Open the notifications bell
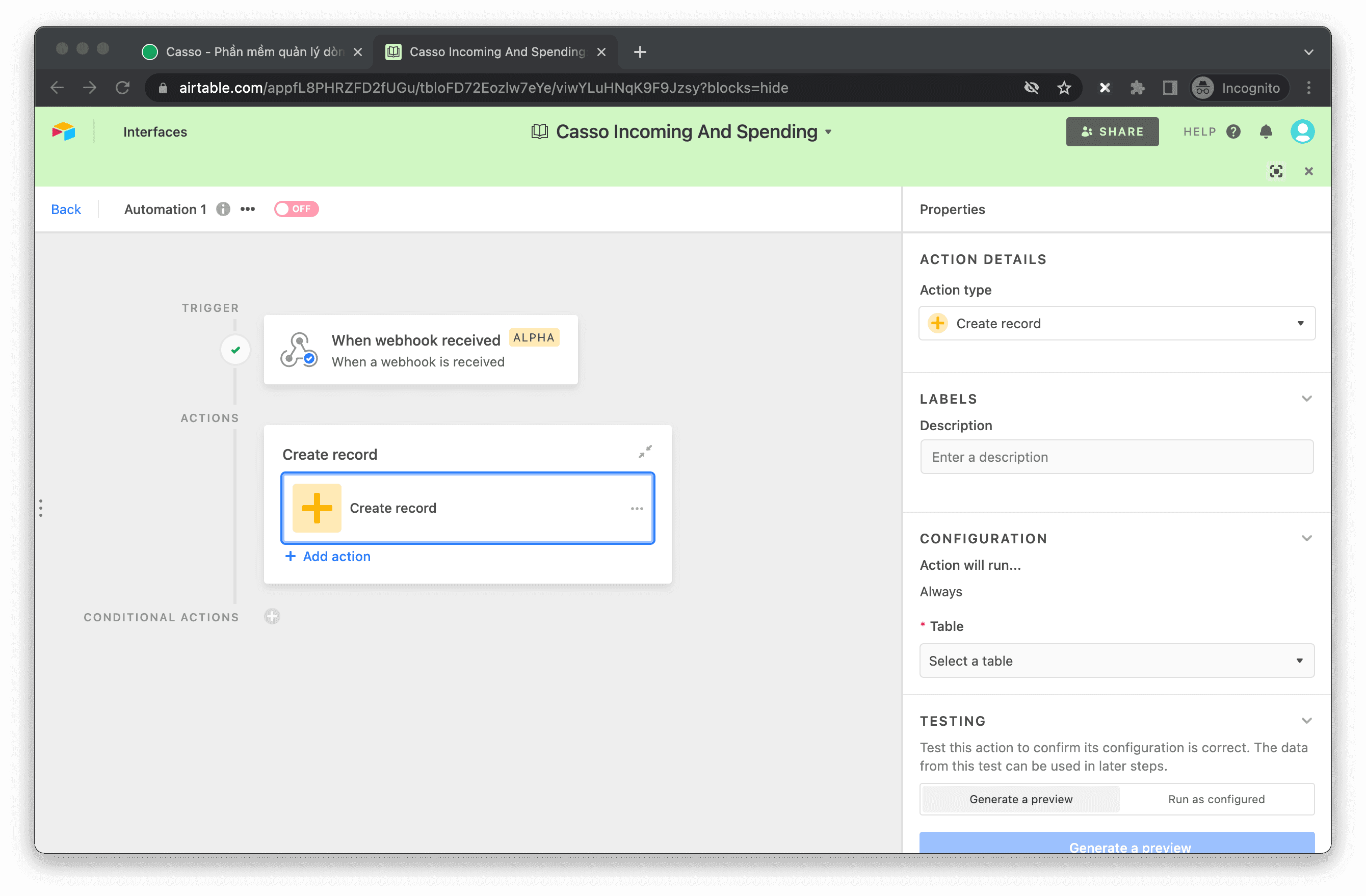This screenshot has height=896, width=1366. [x=1266, y=132]
